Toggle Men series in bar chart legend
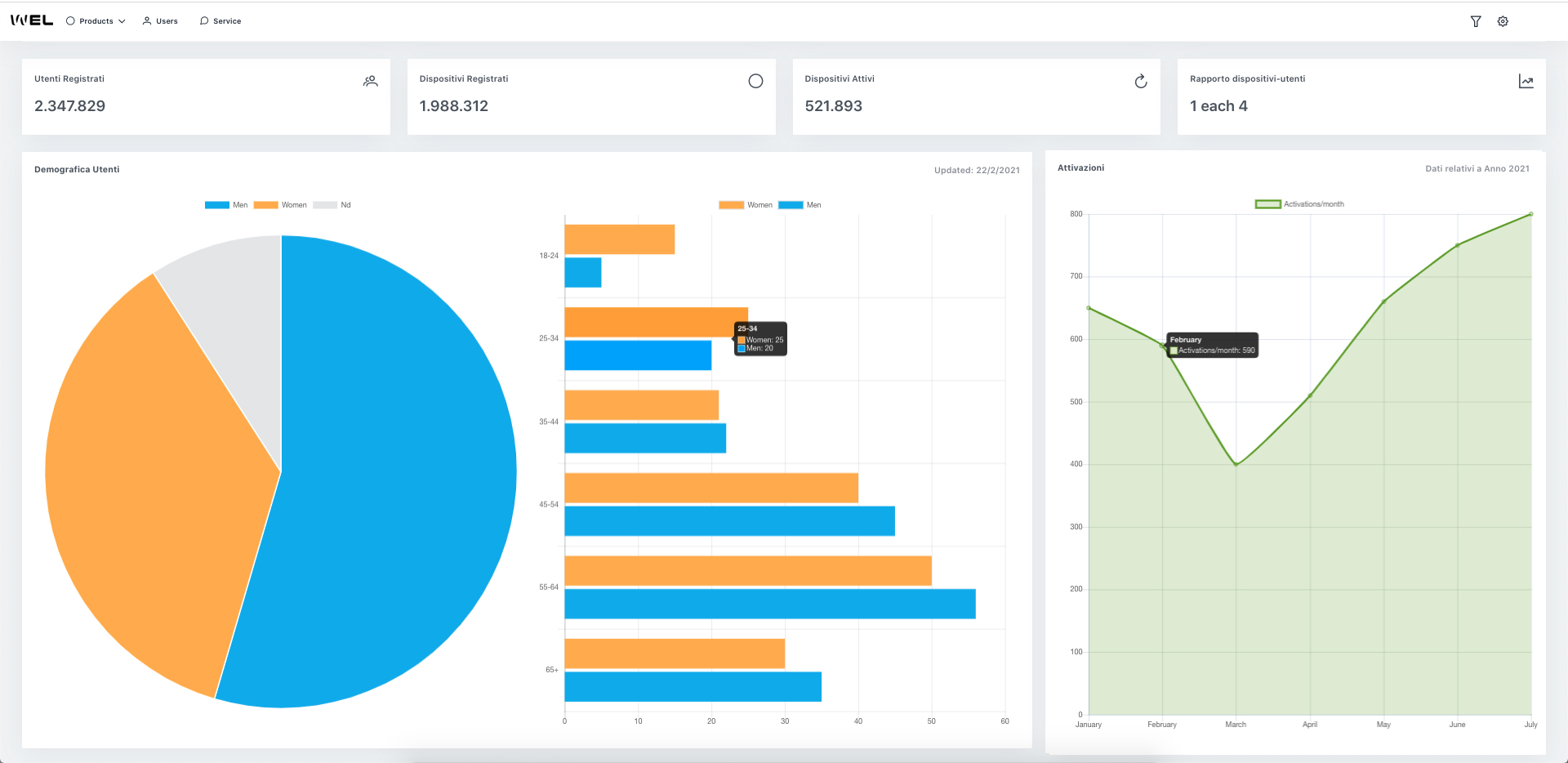The width and height of the screenshot is (1568, 763). pos(800,205)
